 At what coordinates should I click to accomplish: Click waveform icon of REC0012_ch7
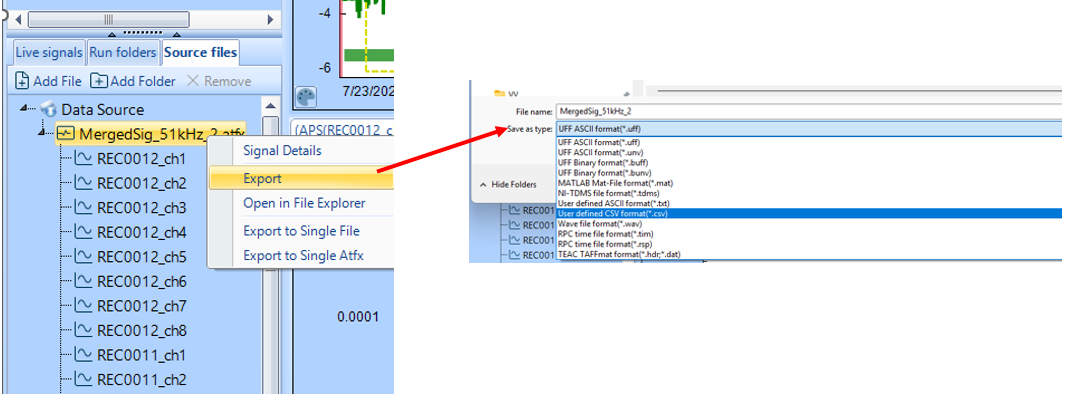pos(84,306)
